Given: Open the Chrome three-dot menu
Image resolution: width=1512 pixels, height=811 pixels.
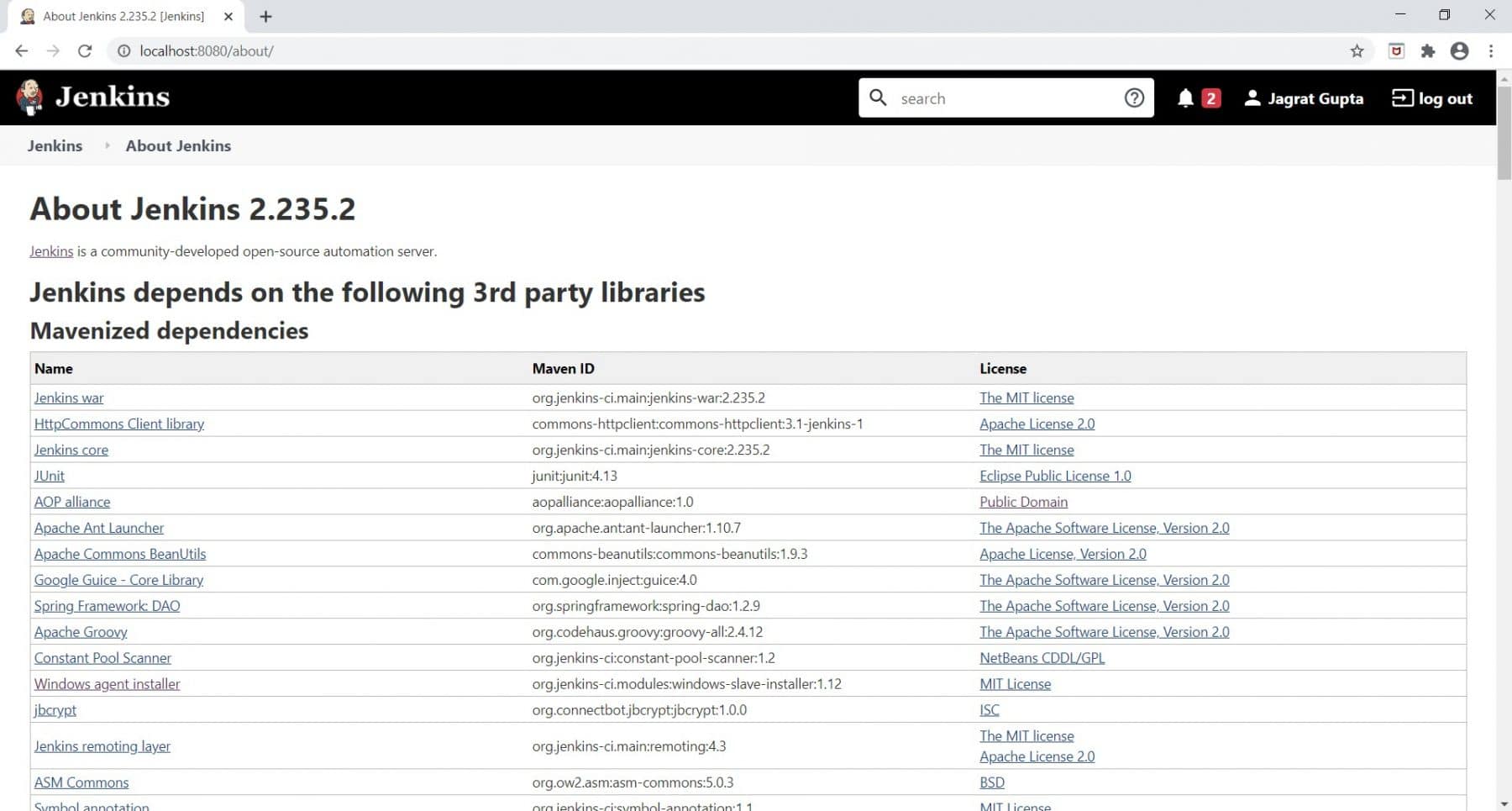Looking at the screenshot, I should click(x=1492, y=50).
